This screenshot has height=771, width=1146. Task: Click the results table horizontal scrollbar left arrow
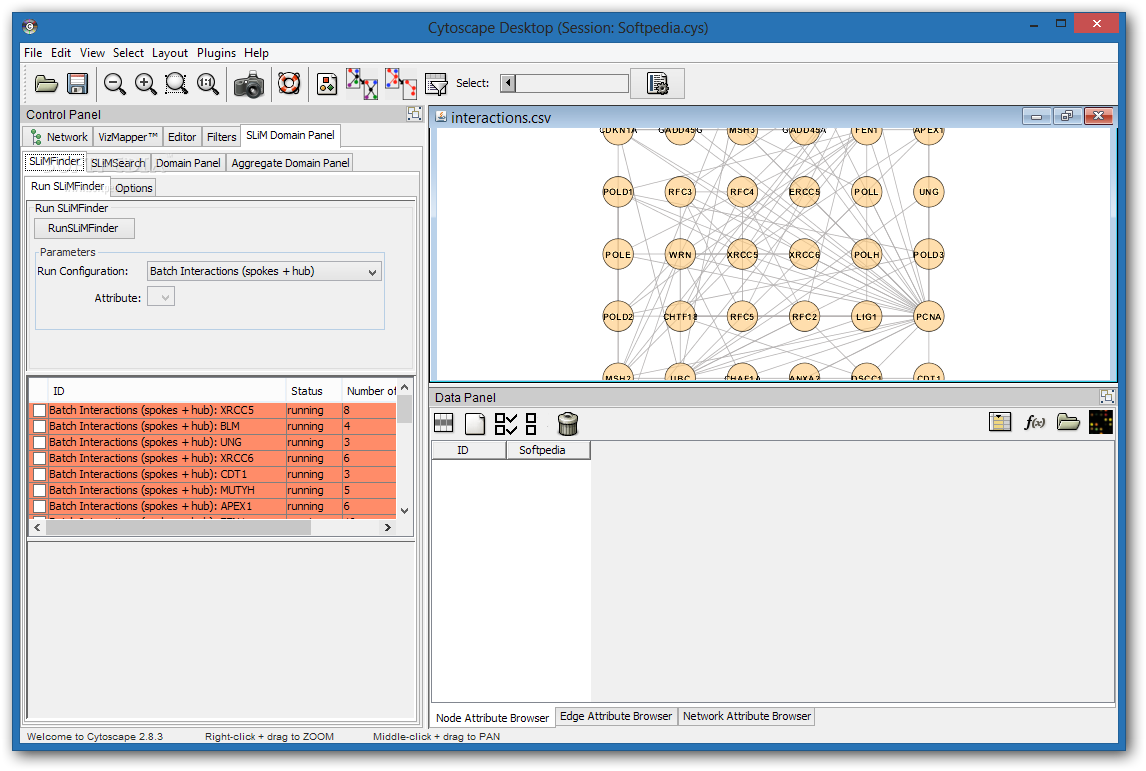click(x=37, y=527)
